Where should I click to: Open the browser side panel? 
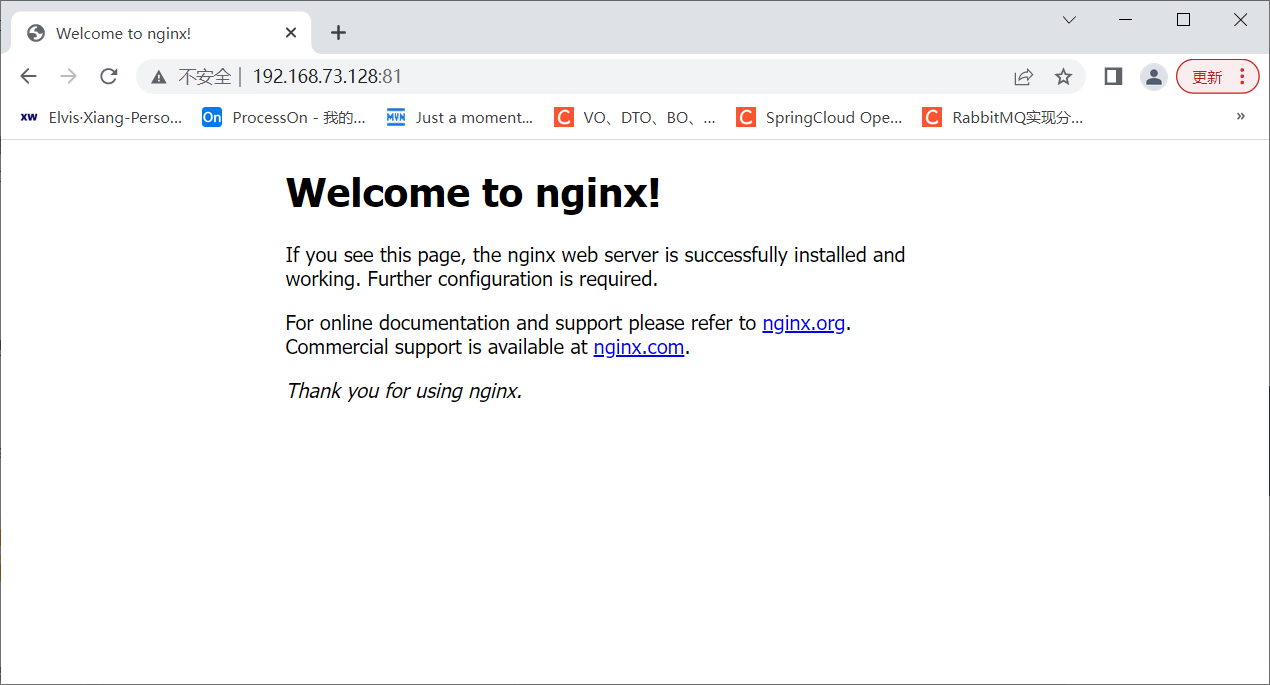[x=1113, y=76]
